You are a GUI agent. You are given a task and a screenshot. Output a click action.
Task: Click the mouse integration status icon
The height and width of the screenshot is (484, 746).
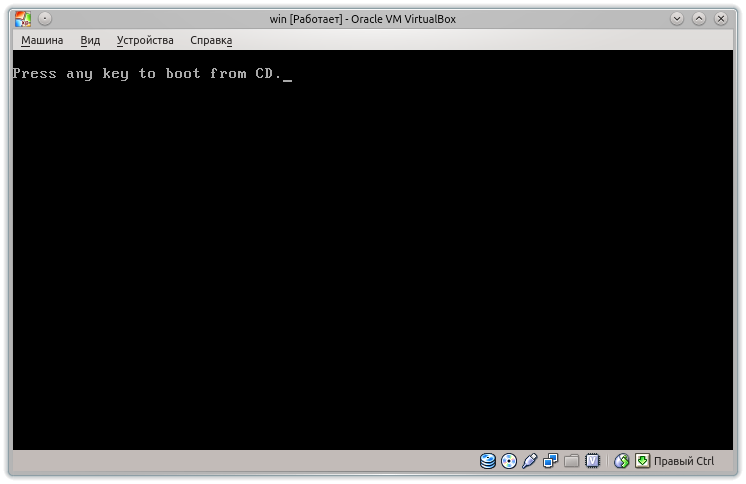(x=621, y=461)
